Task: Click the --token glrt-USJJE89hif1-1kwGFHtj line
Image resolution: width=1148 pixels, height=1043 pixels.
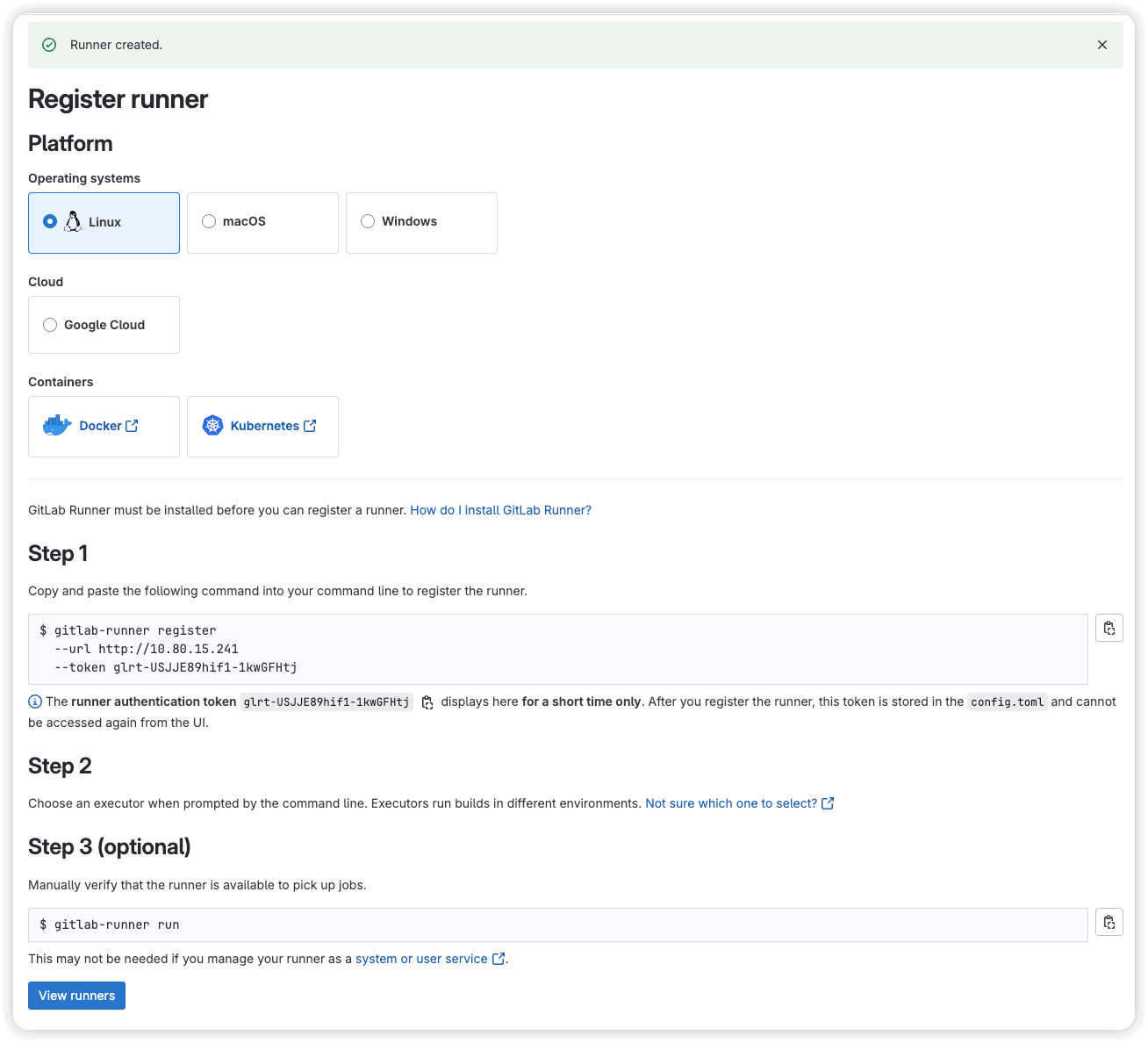Action: pyautogui.click(x=176, y=667)
